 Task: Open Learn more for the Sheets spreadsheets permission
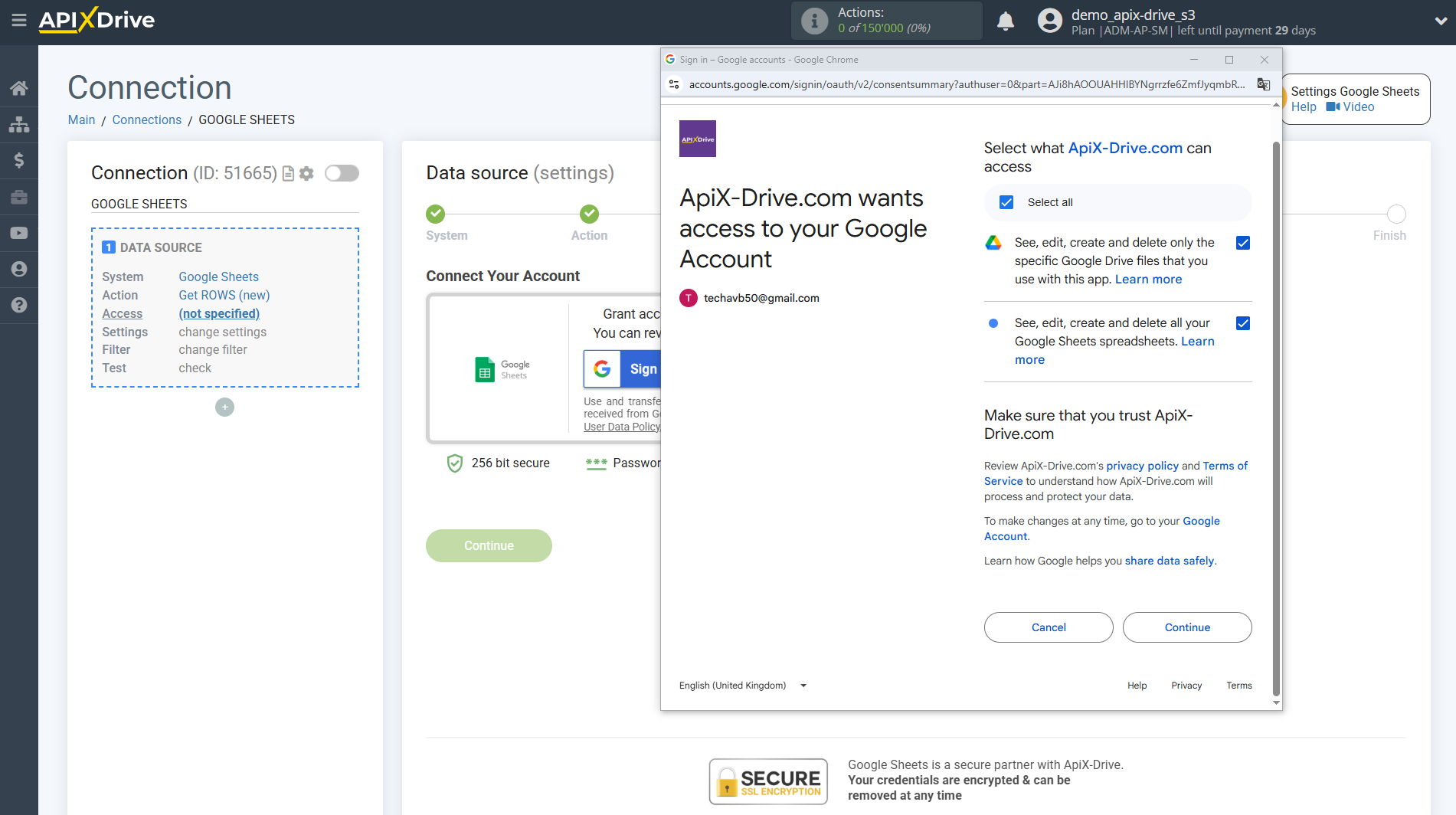tap(1115, 350)
